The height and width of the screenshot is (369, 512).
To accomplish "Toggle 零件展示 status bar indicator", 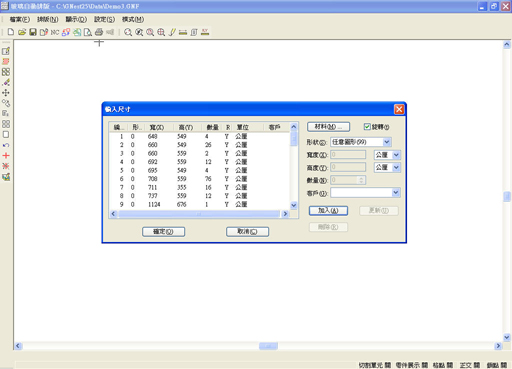I will click(412, 365).
